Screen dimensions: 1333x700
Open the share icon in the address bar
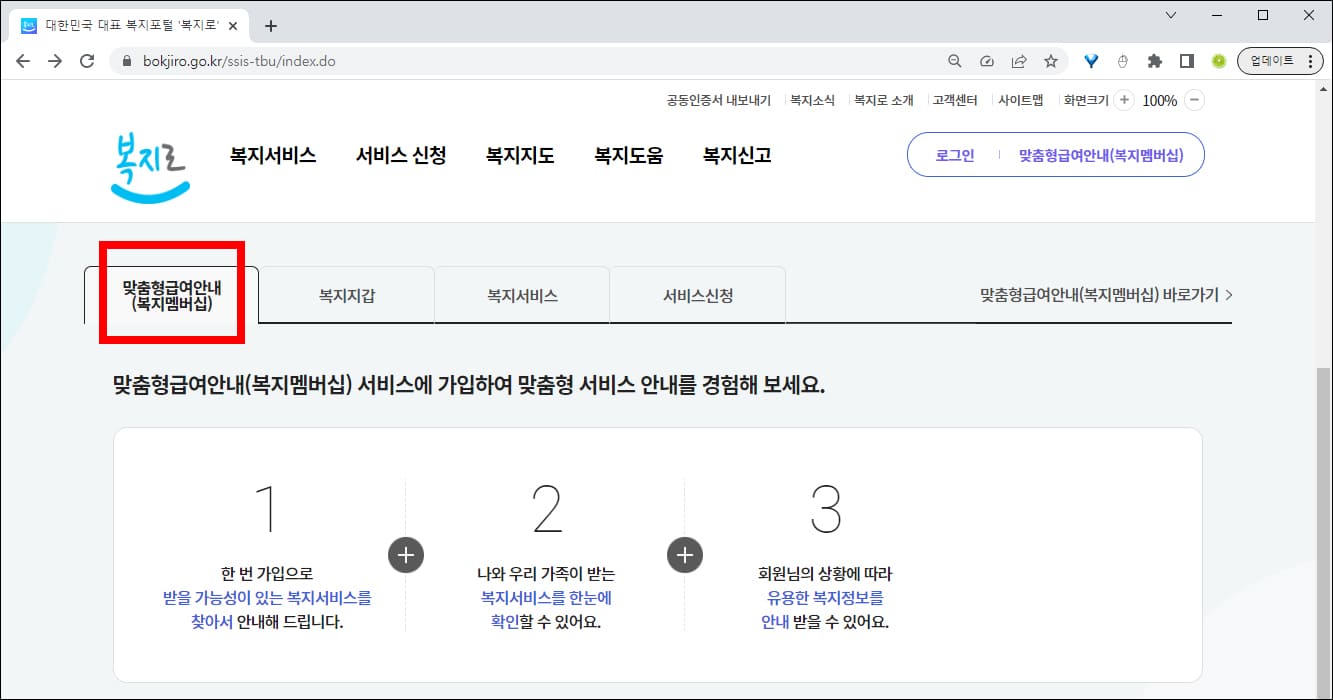point(1019,60)
